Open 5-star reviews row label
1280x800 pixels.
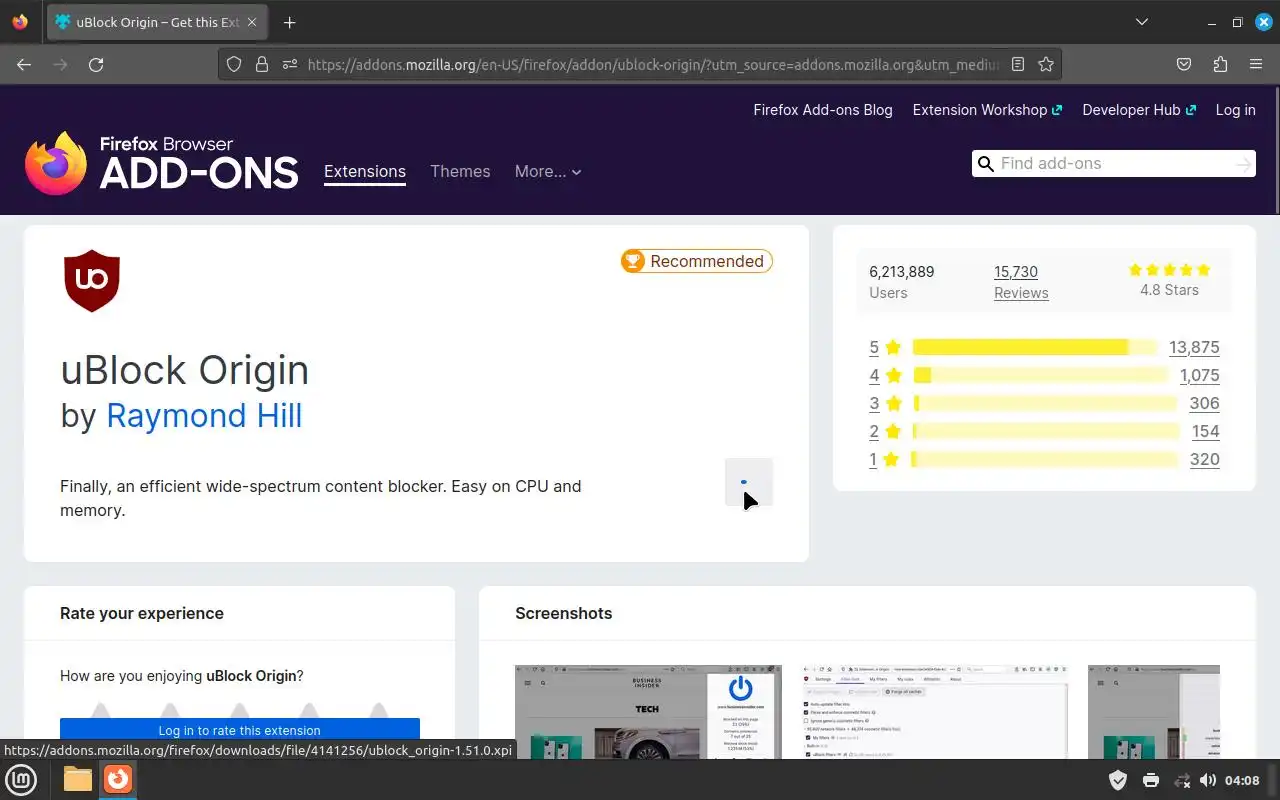[x=885, y=347]
